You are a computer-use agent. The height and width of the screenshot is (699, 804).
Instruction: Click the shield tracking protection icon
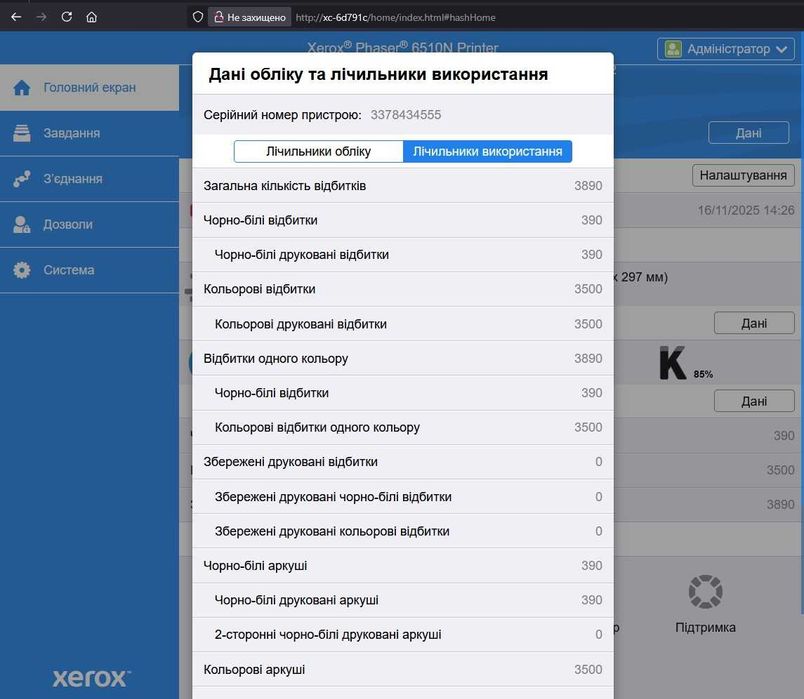[x=198, y=17]
